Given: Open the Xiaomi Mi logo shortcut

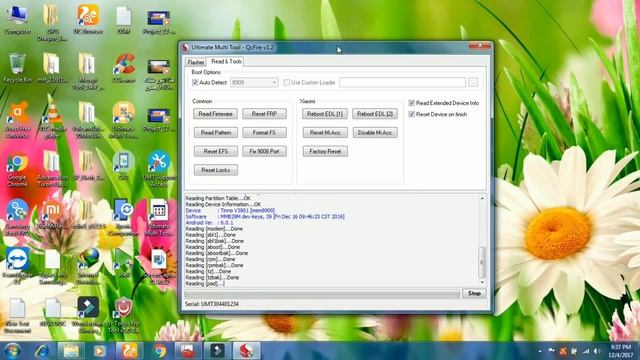Looking at the screenshot, I should coord(52,214).
